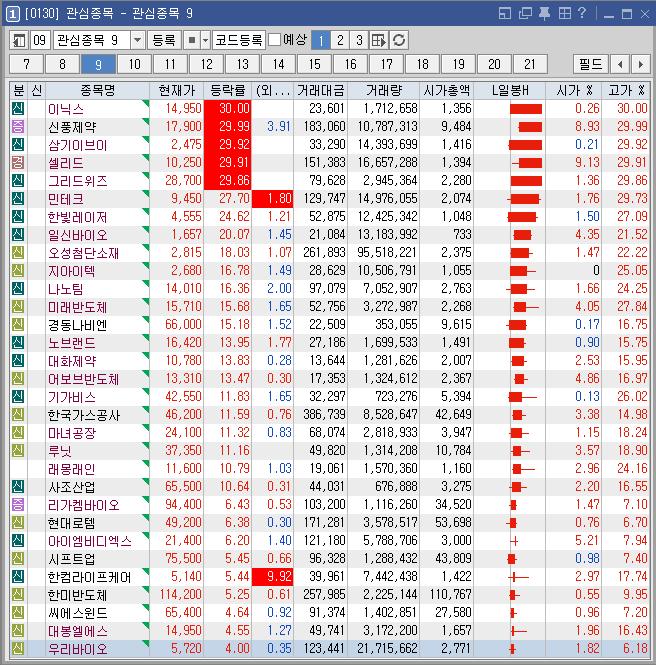Viewport: 656px width, 665px height.
Task: Click the 경 badge beside 셀리드
Action: pyautogui.click(x=18, y=162)
